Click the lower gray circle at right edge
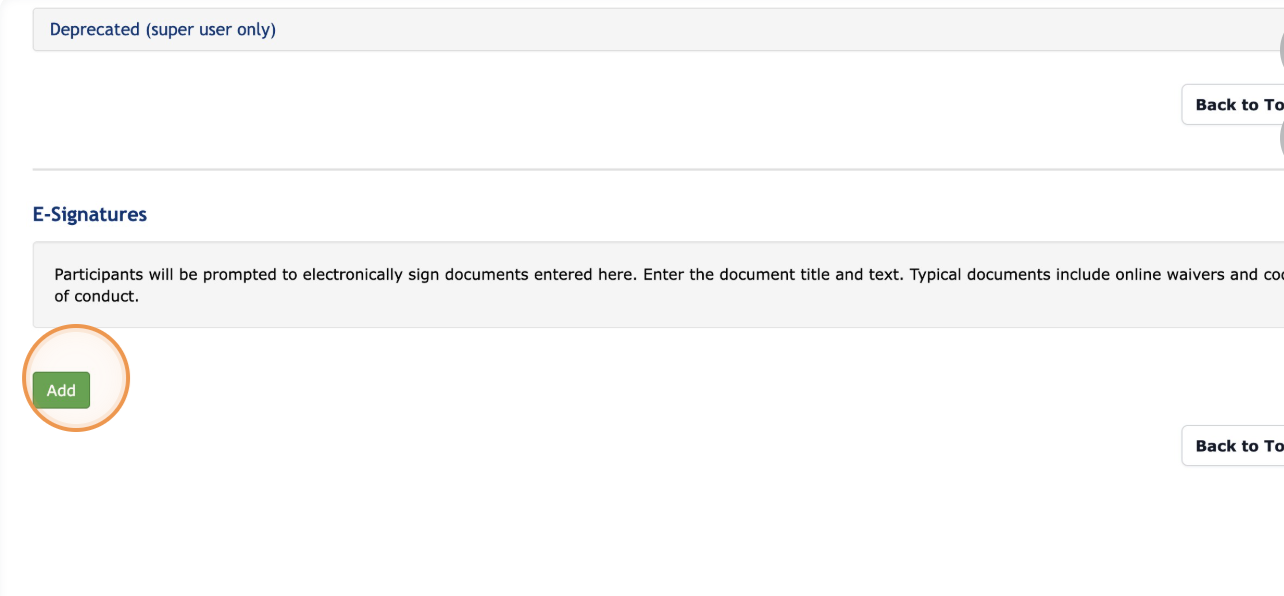 click(x=1280, y=140)
